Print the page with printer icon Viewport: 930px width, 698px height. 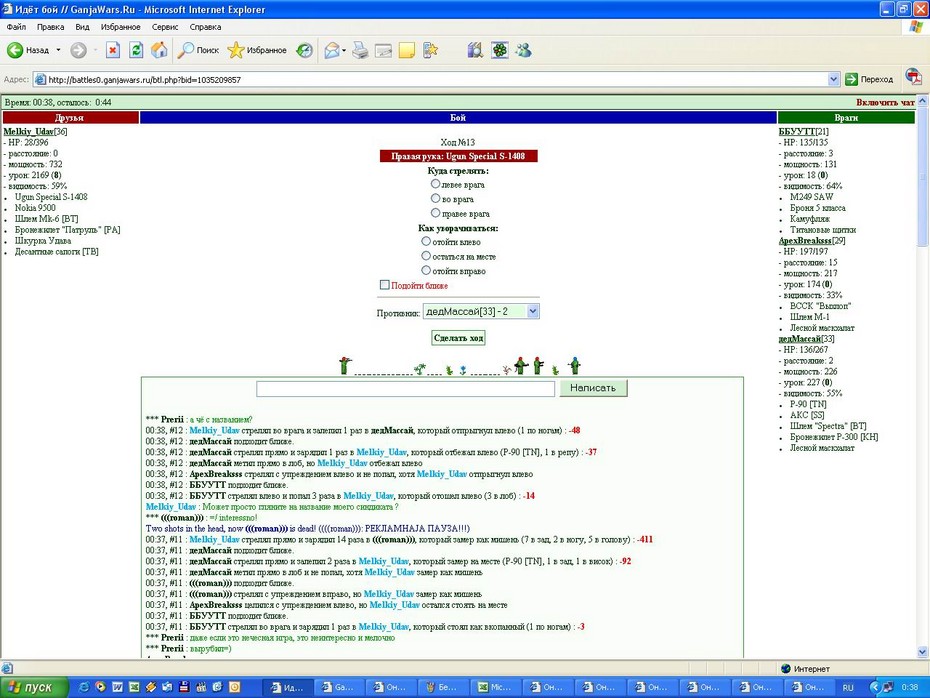360,50
